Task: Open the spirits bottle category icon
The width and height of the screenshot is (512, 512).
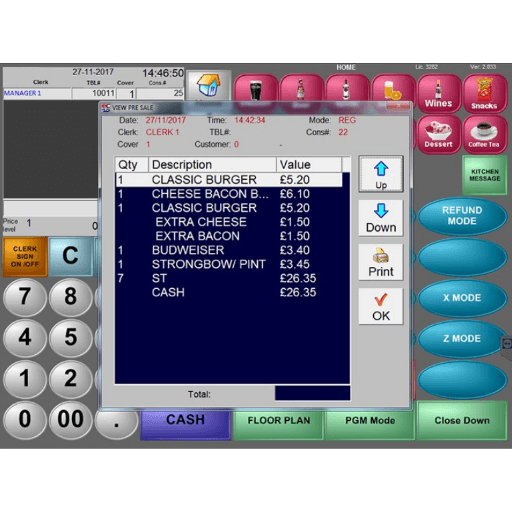Action: pos(347,89)
